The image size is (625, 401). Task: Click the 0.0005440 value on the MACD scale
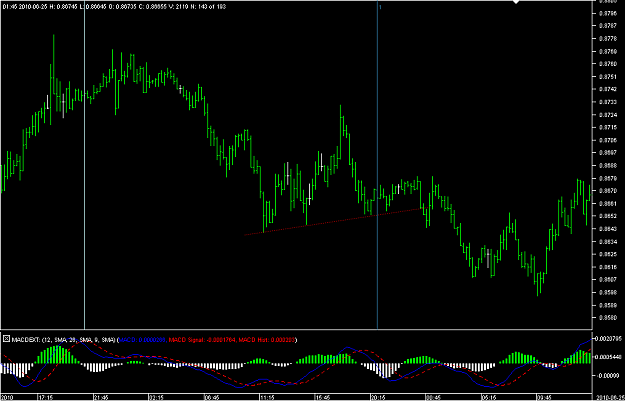[608, 357]
